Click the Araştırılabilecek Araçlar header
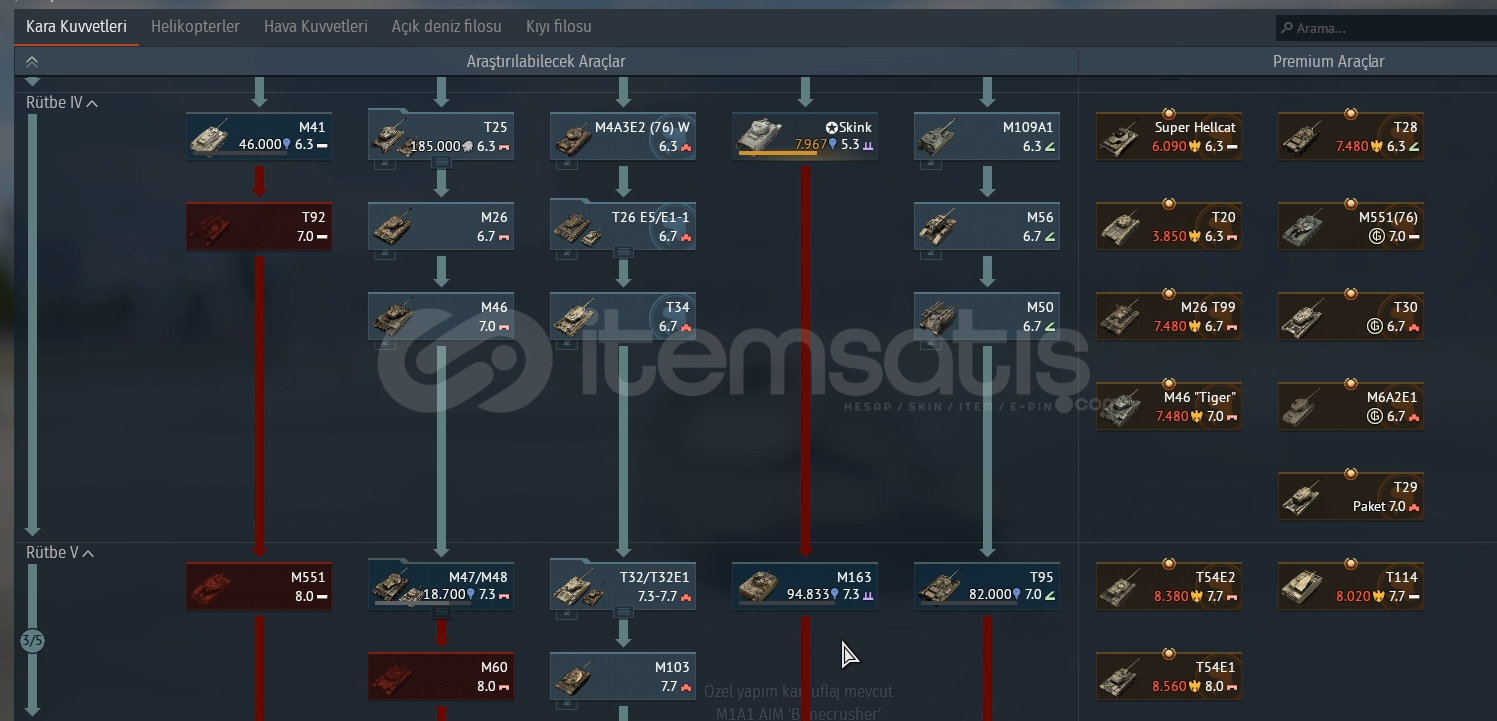1497x721 pixels. (546, 62)
